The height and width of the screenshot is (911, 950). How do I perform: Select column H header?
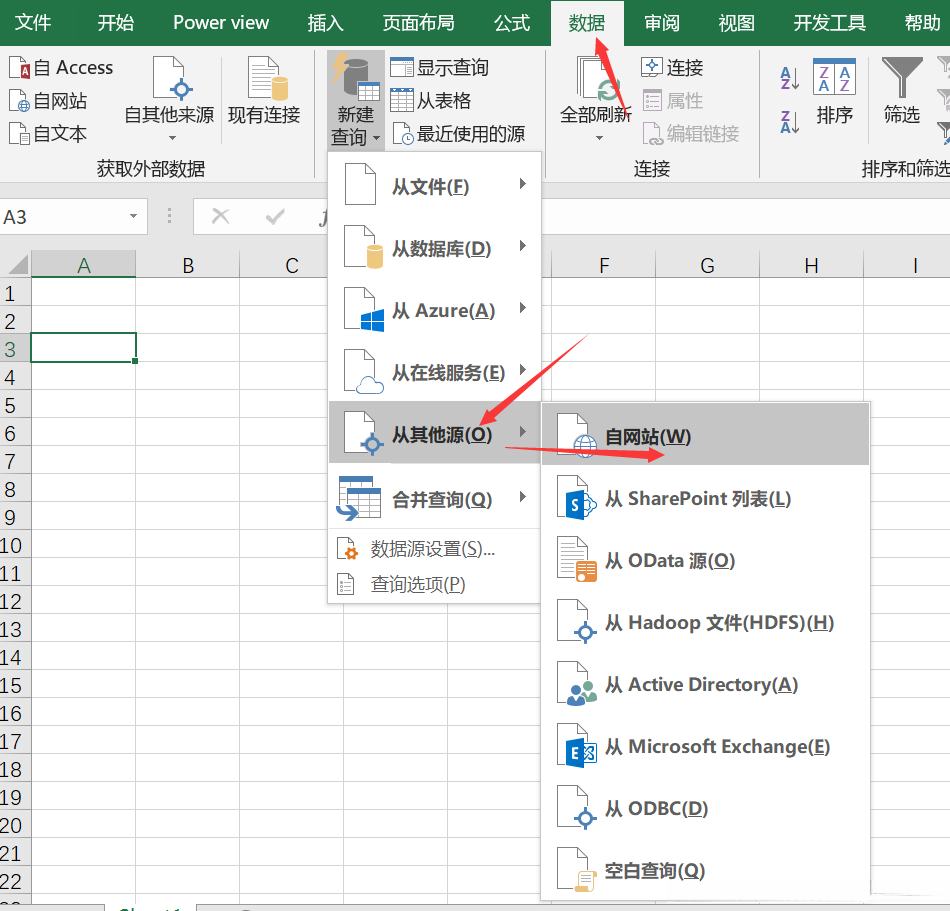coord(811,265)
